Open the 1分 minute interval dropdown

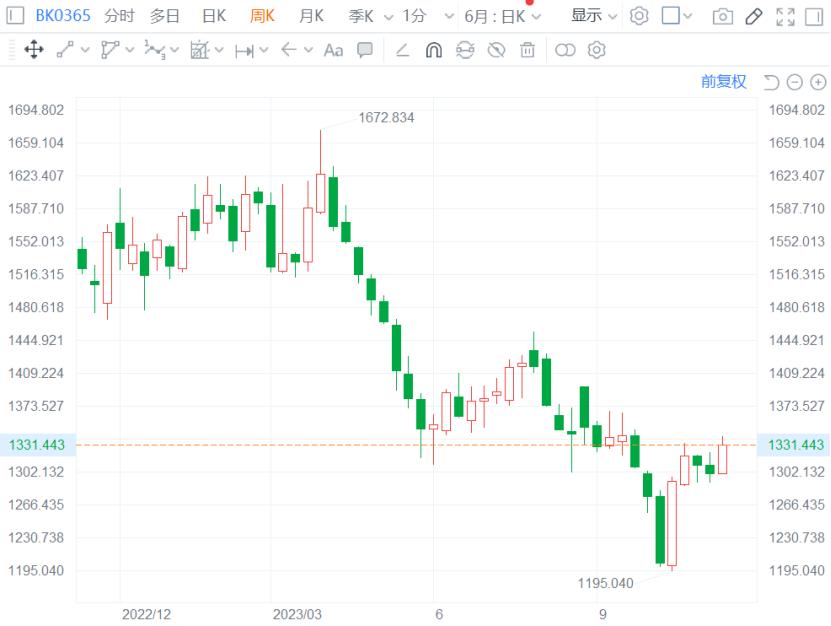[428, 16]
